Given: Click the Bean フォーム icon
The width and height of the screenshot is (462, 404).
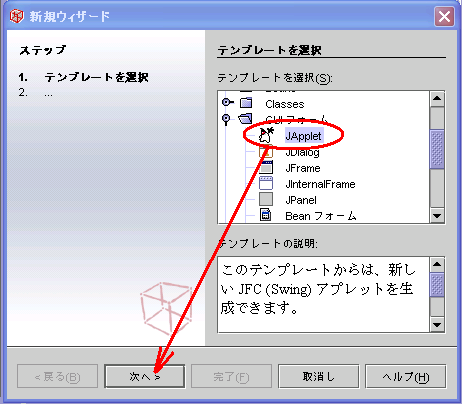Looking at the screenshot, I should click(266, 215).
